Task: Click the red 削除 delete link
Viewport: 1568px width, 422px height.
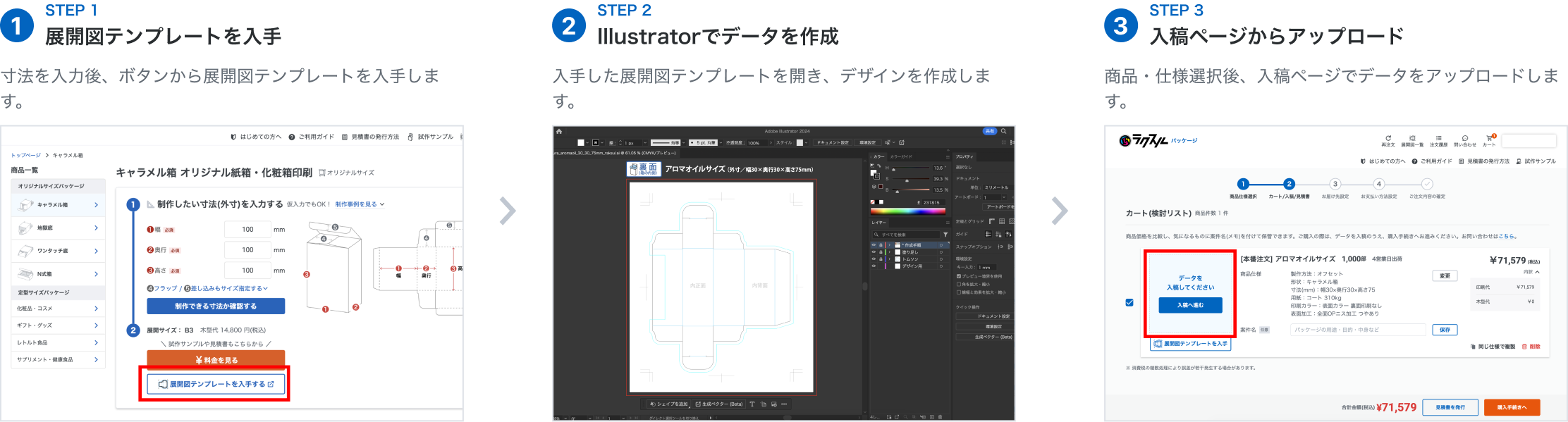Action: [1531, 347]
